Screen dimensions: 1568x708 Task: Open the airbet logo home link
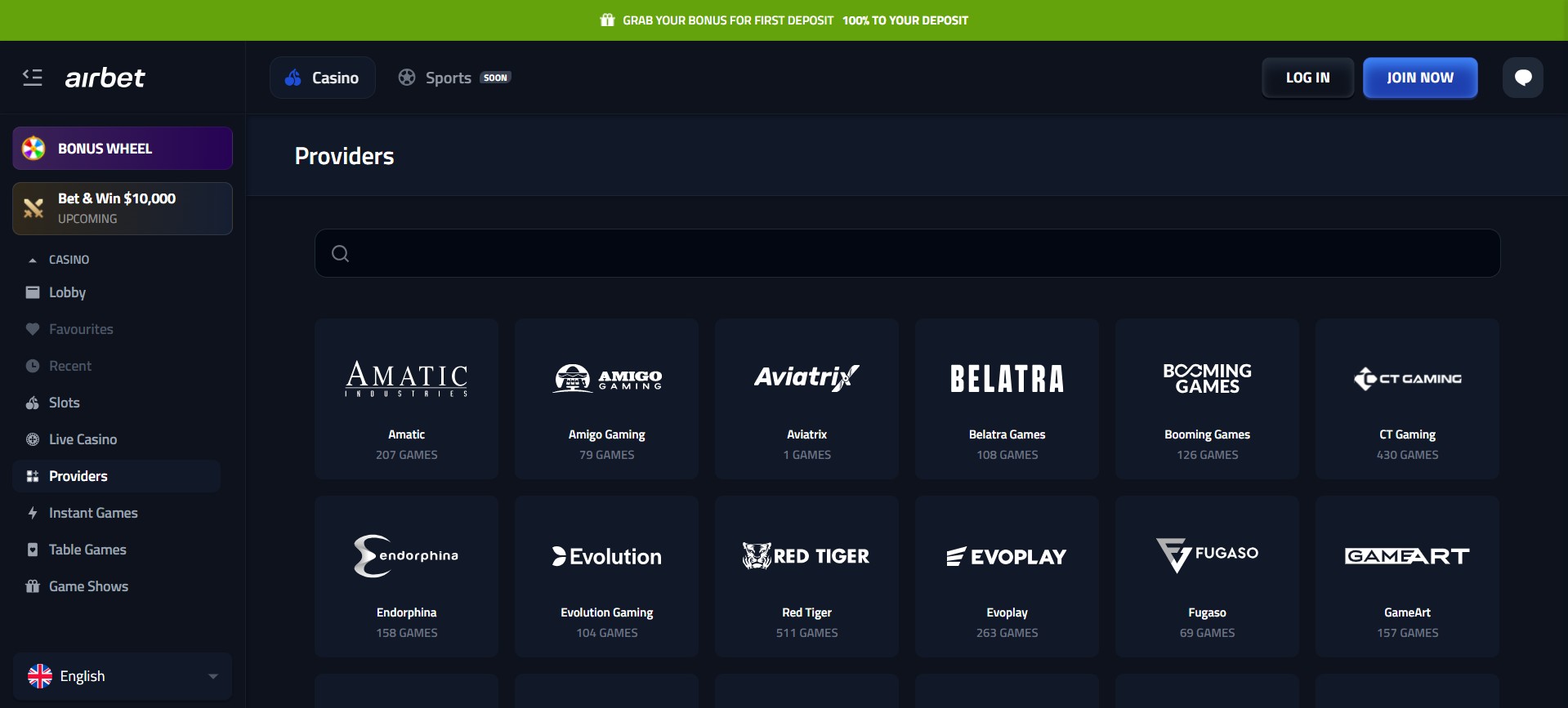(x=105, y=78)
